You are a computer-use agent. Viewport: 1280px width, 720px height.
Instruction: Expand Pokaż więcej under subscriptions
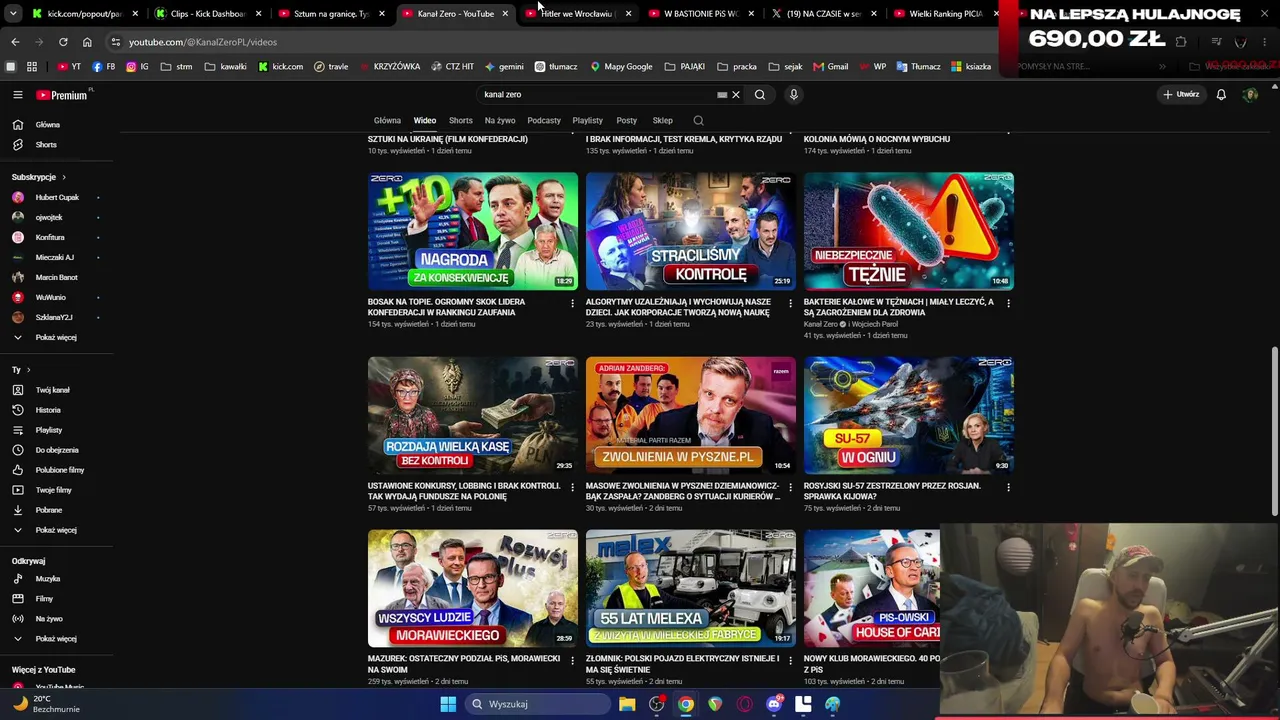coord(56,338)
